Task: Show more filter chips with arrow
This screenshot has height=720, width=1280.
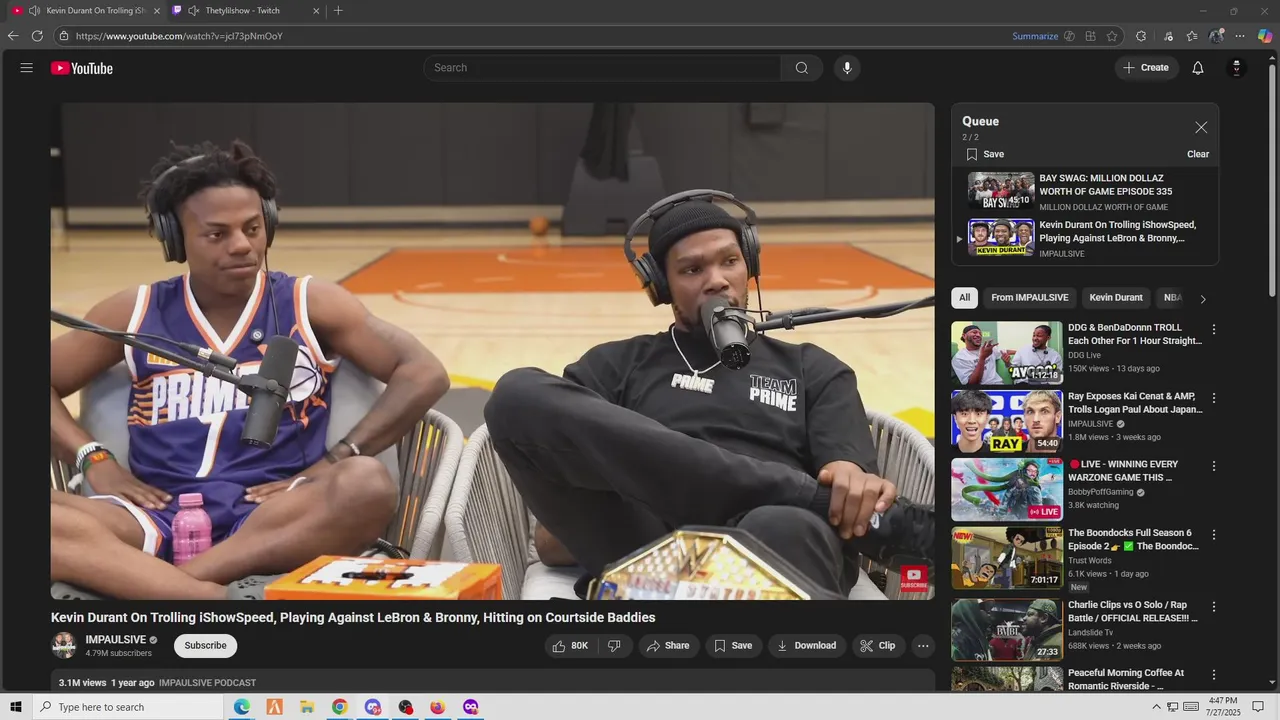Action: point(1203,299)
